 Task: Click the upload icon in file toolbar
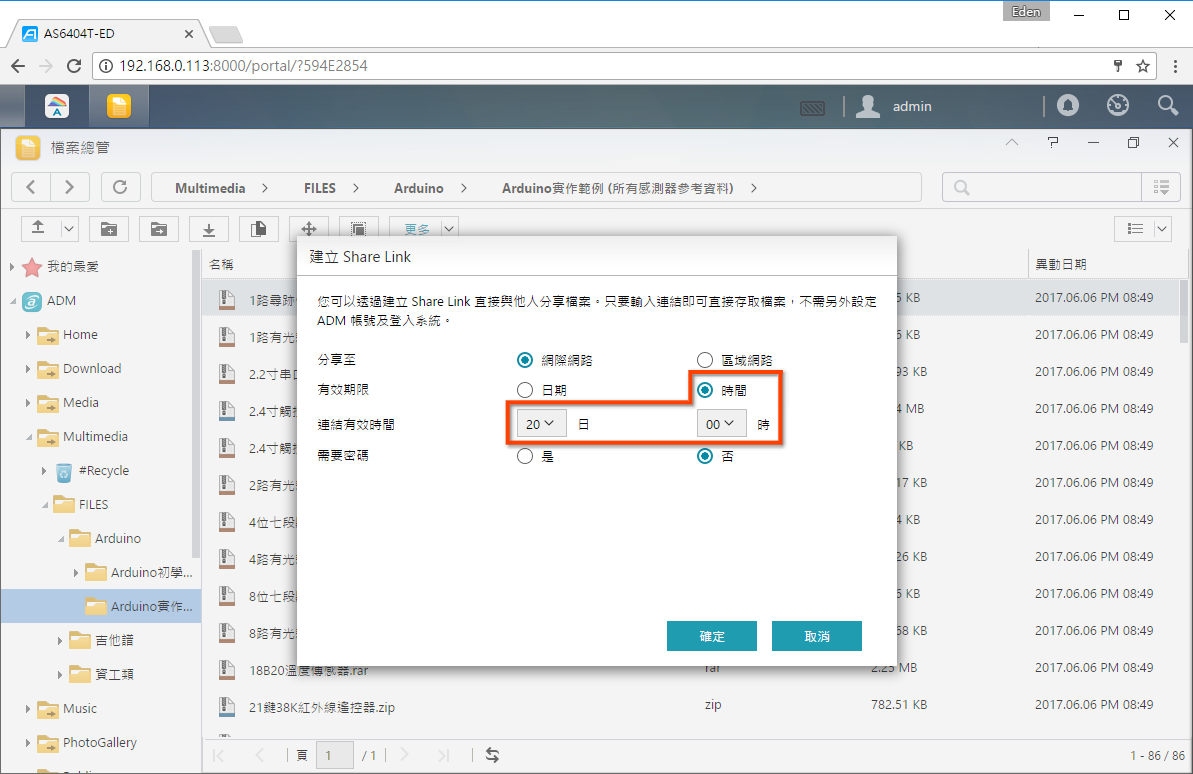pyautogui.click(x=38, y=228)
